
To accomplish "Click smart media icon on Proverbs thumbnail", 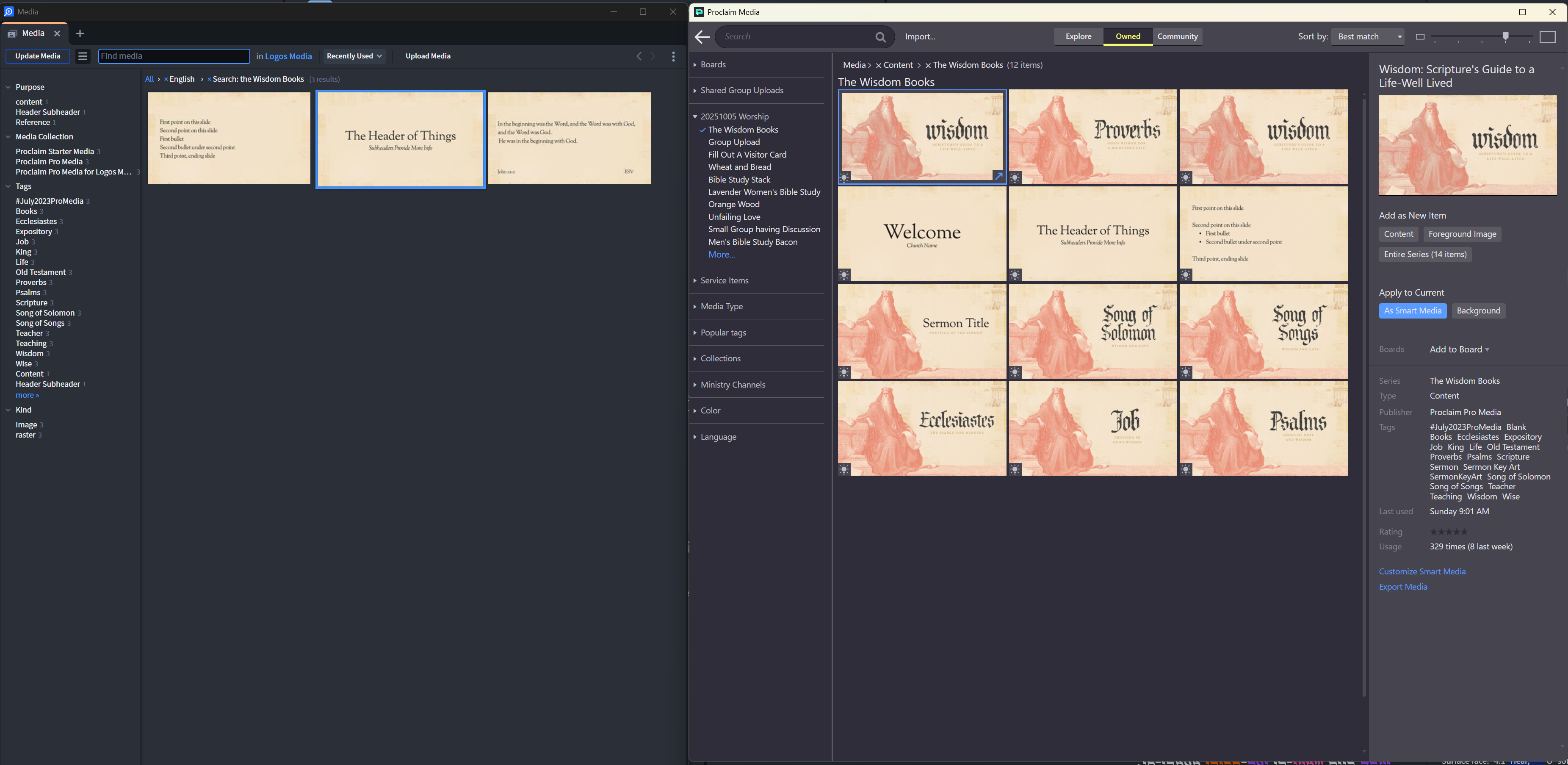I will click(x=1015, y=178).
